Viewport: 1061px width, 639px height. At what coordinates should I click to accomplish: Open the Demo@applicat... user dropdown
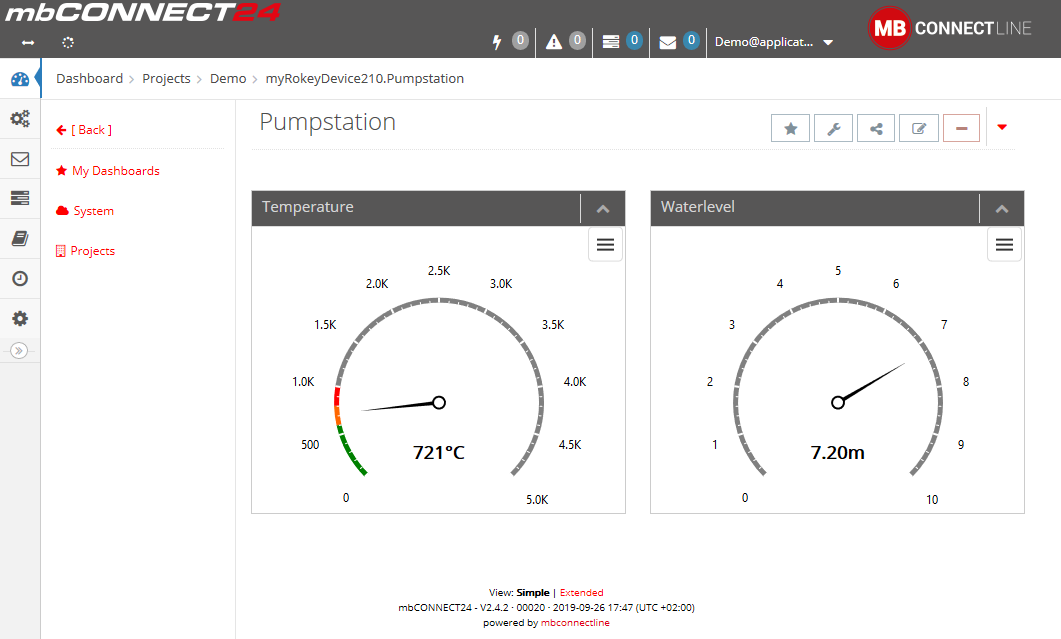click(x=773, y=42)
